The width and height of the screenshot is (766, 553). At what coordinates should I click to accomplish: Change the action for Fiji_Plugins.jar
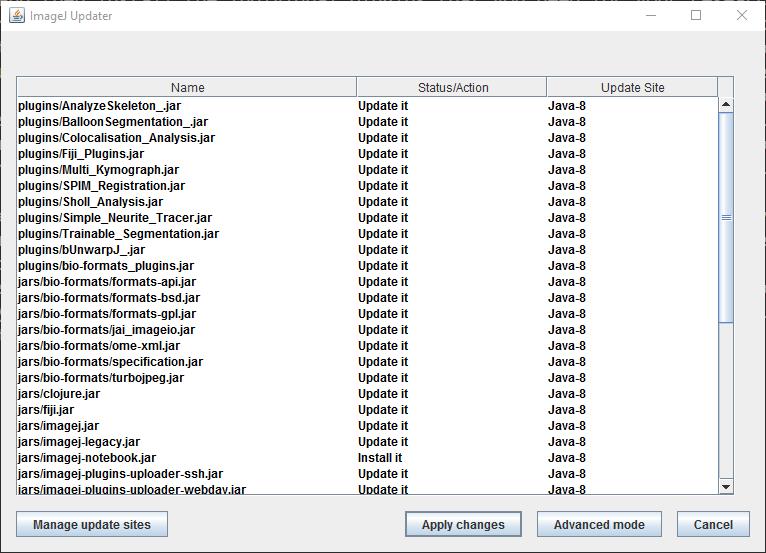click(x=383, y=154)
